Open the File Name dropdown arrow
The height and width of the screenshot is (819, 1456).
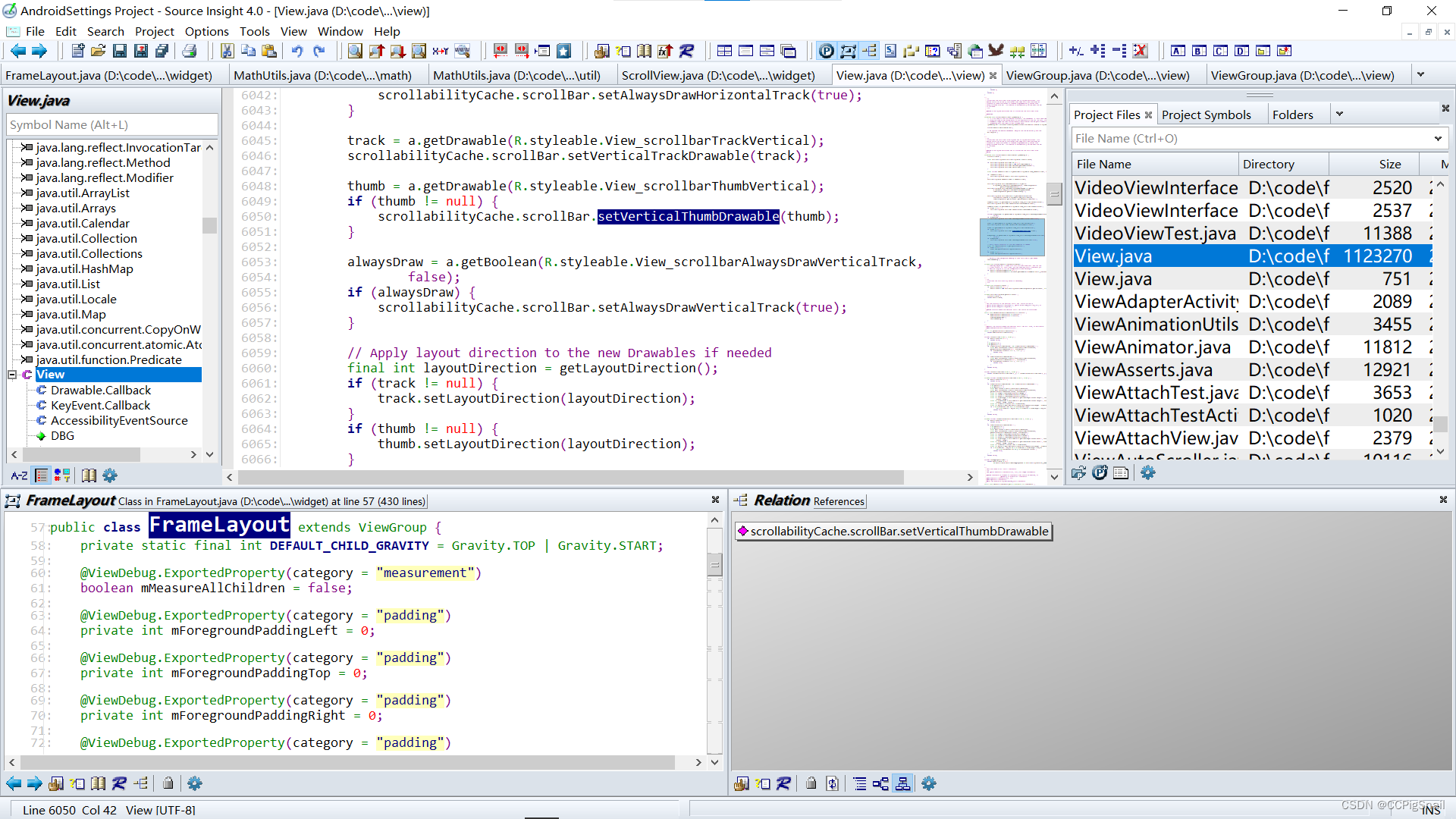click(1437, 138)
